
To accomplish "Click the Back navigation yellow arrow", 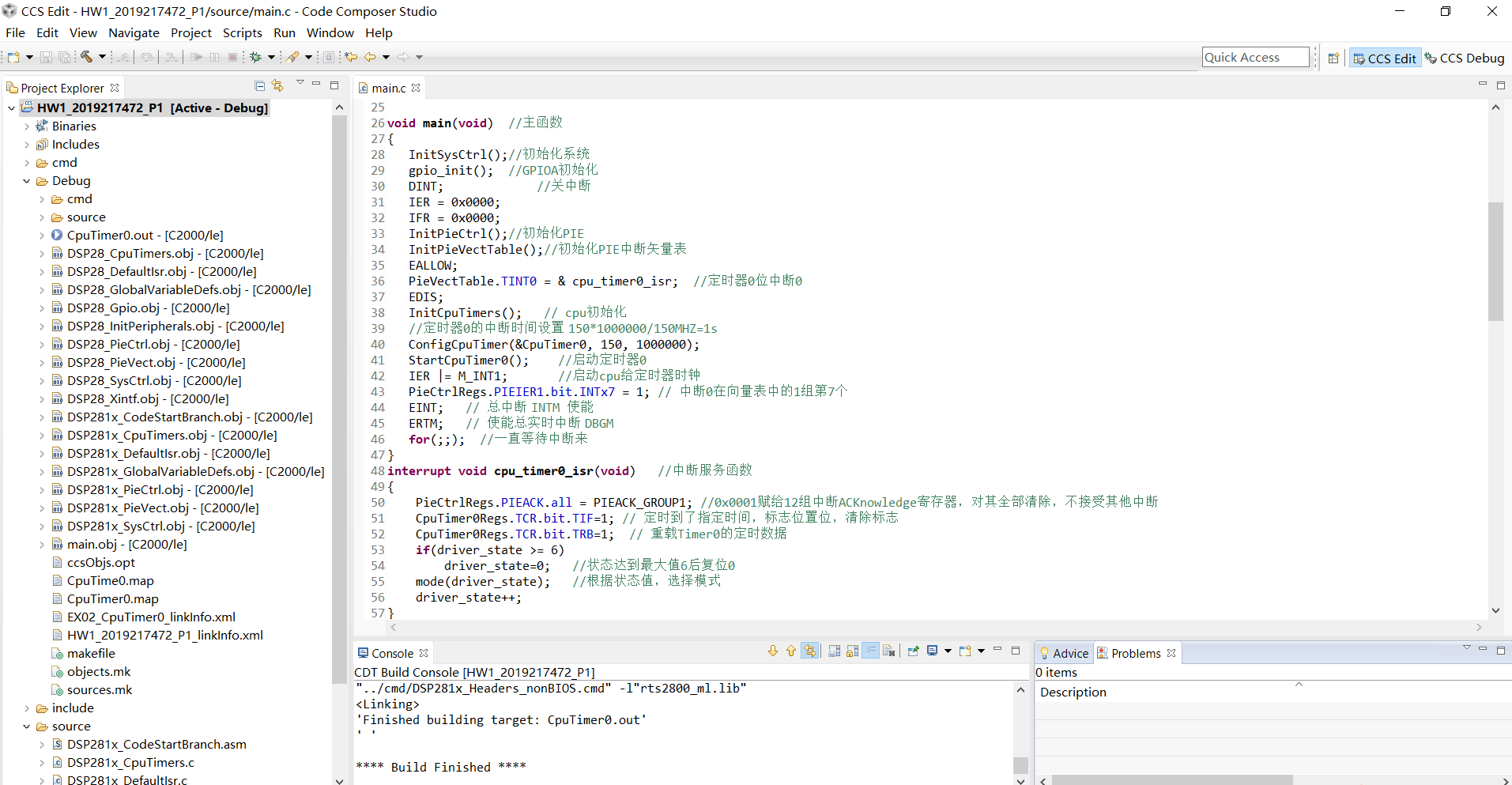I will pos(370,57).
